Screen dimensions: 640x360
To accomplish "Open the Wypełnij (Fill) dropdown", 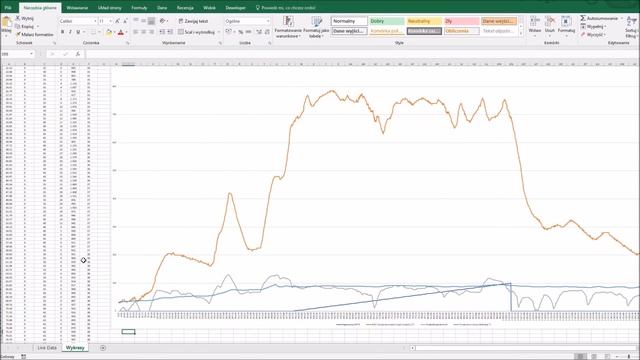I will (594, 27).
